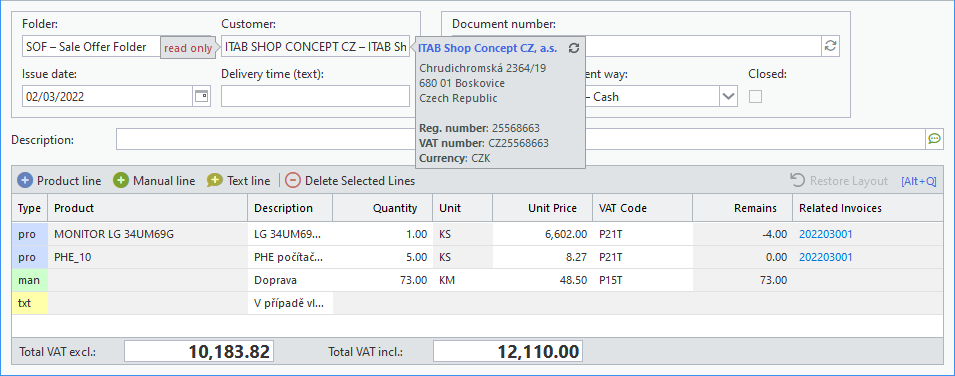Viewport: 955px width, 376px height.
Task: Sort by the Remains column header
Action: click(742, 208)
